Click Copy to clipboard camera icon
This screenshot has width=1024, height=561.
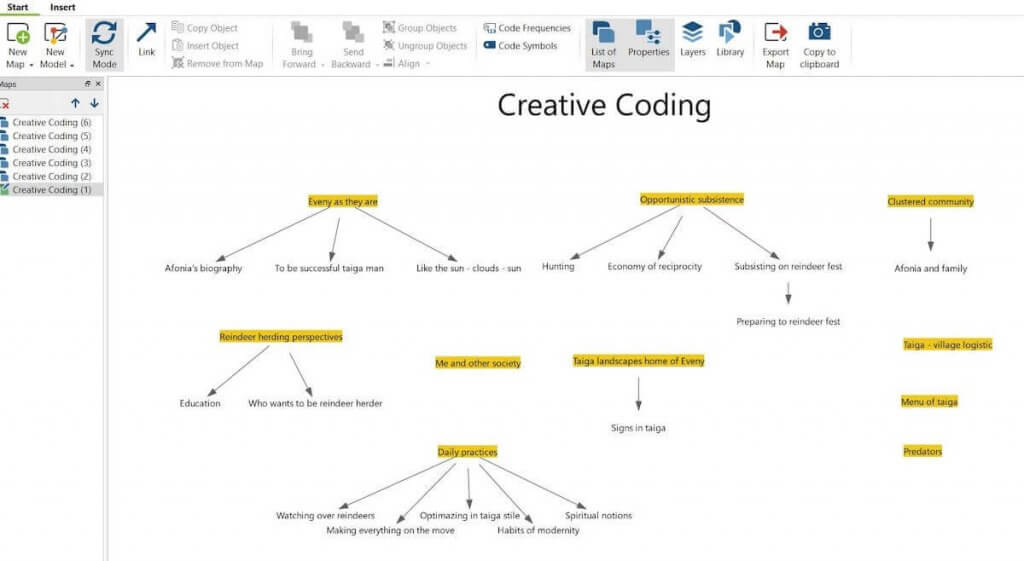(819, 33)
